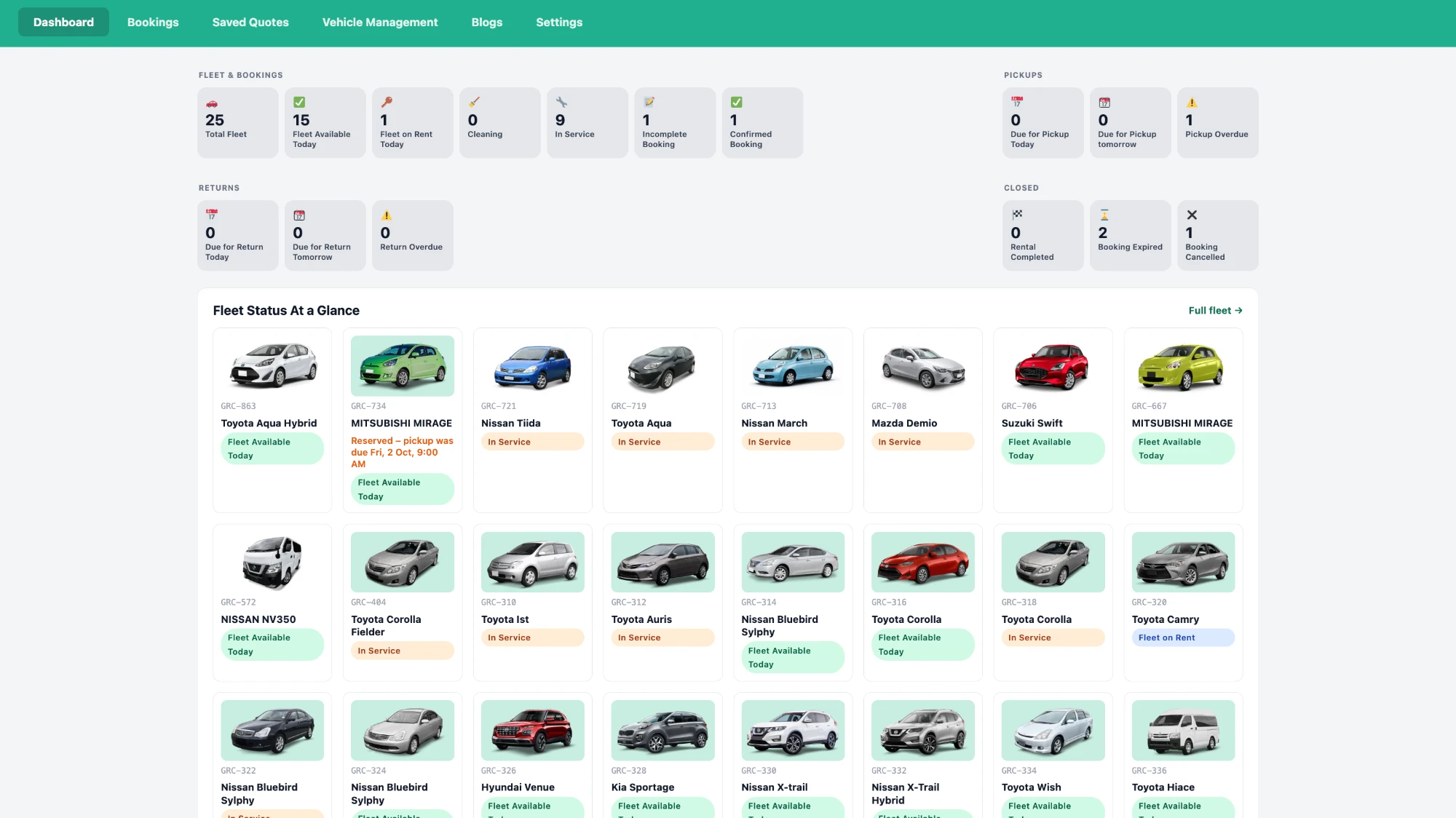Click memo icon on Incomplete Booking card
Image resolution: width=1456 pixels, height=818 pixels.
[649, 103]
